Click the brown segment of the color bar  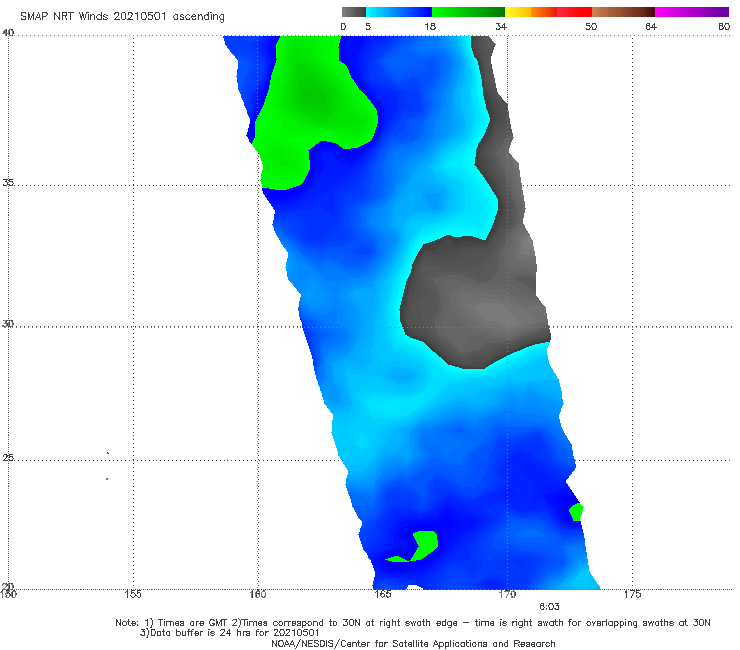point(623,12)
